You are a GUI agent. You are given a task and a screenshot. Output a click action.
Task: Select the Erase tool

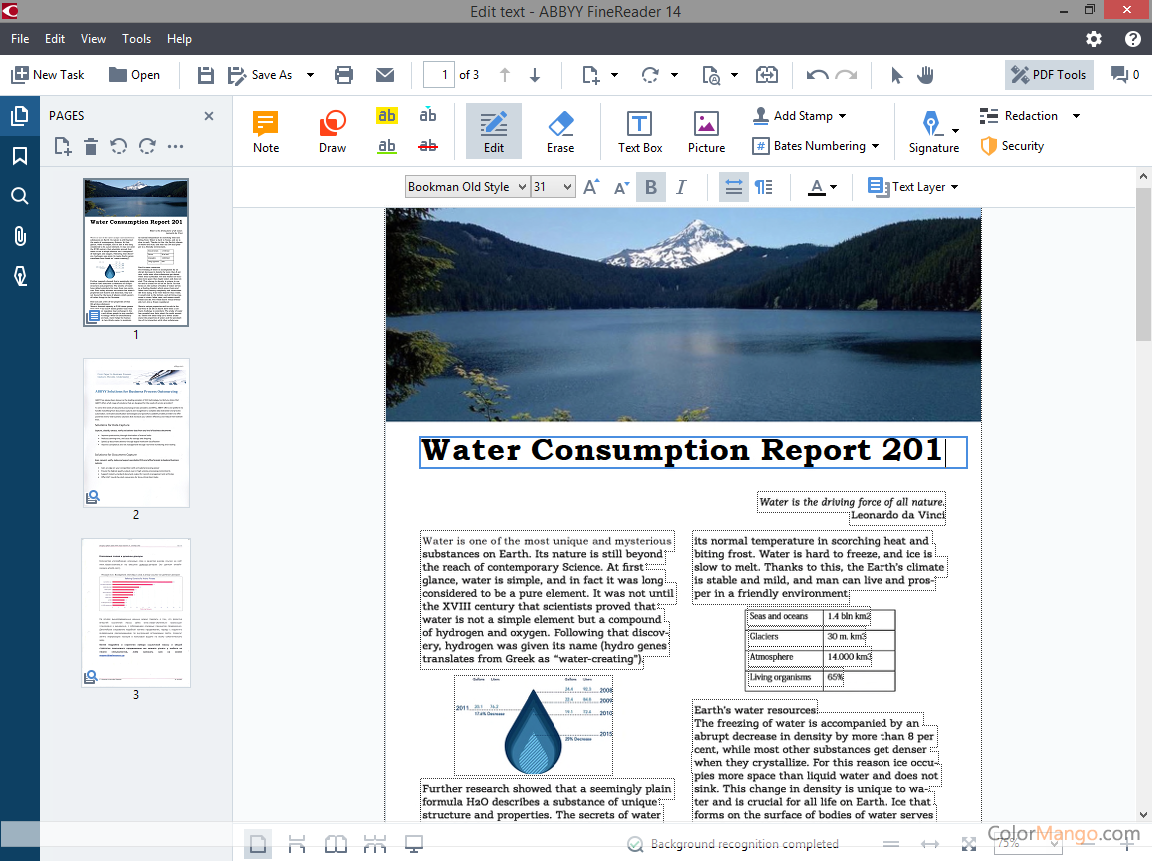(x=560, y=131)
